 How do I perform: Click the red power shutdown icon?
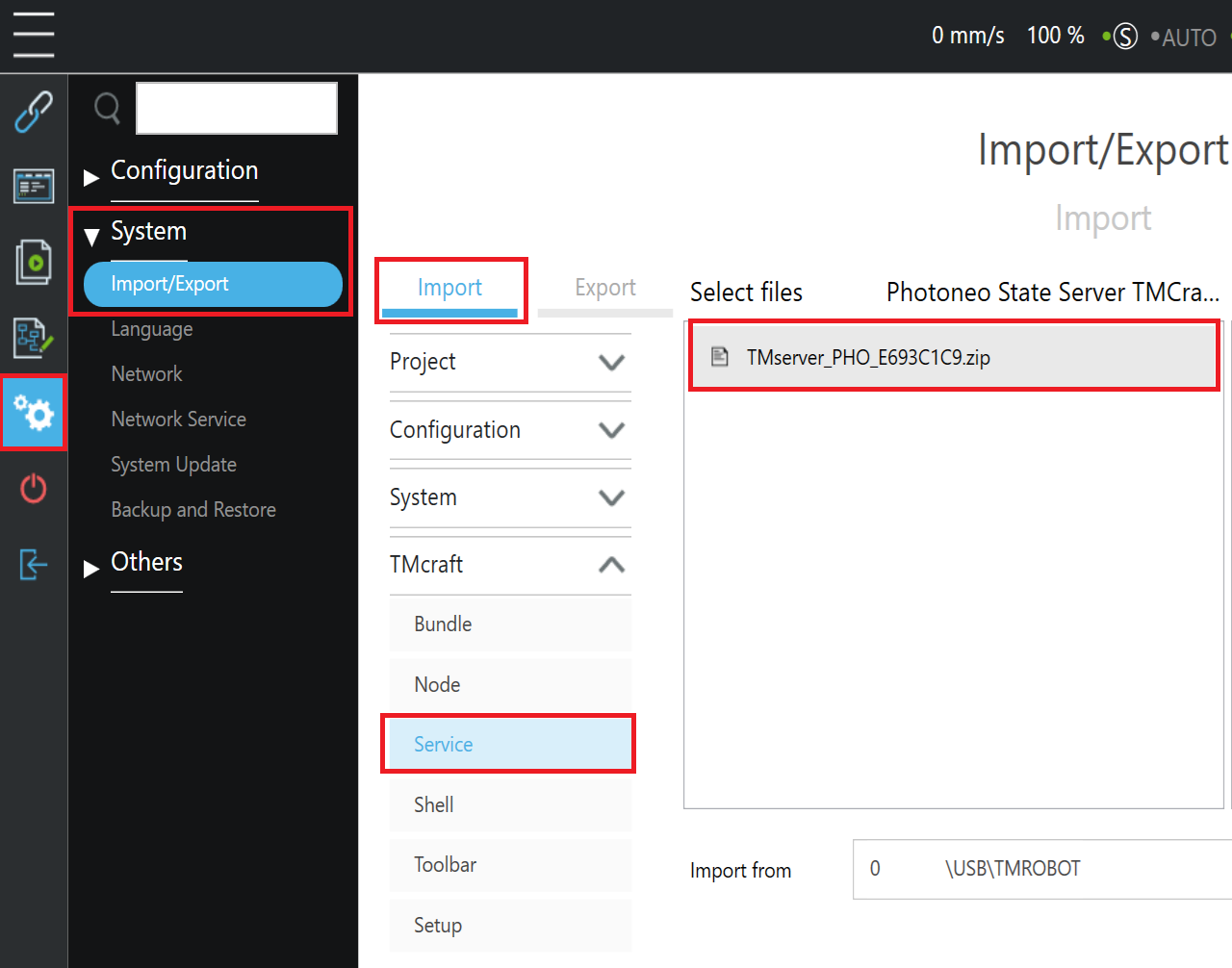[x=34, y=488]
